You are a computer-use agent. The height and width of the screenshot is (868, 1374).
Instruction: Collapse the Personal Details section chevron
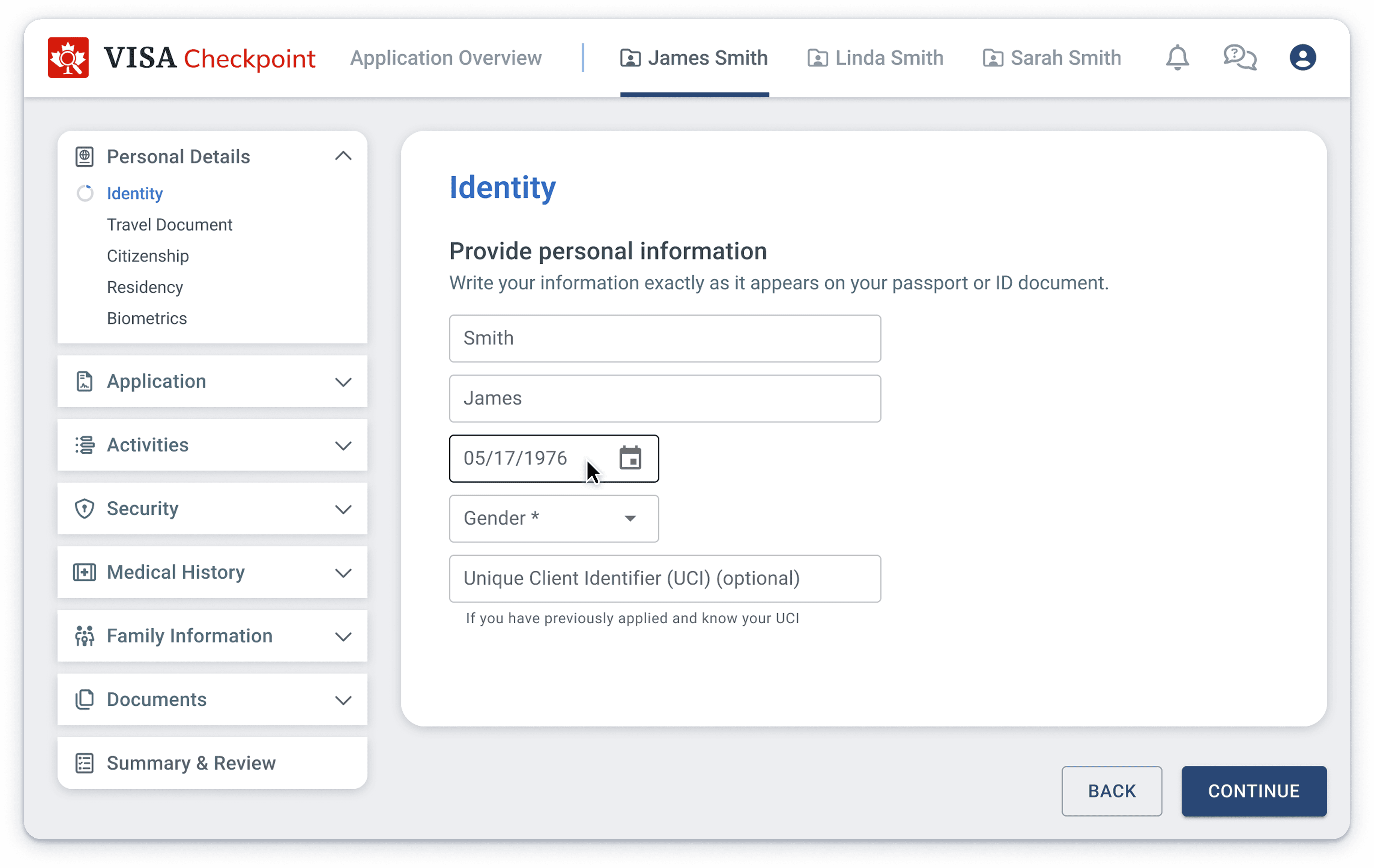pos(343,156)
